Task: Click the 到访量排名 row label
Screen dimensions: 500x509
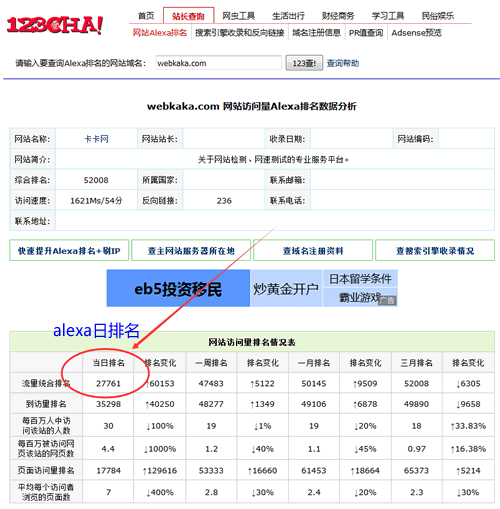Action: click(x=46, y=404)
